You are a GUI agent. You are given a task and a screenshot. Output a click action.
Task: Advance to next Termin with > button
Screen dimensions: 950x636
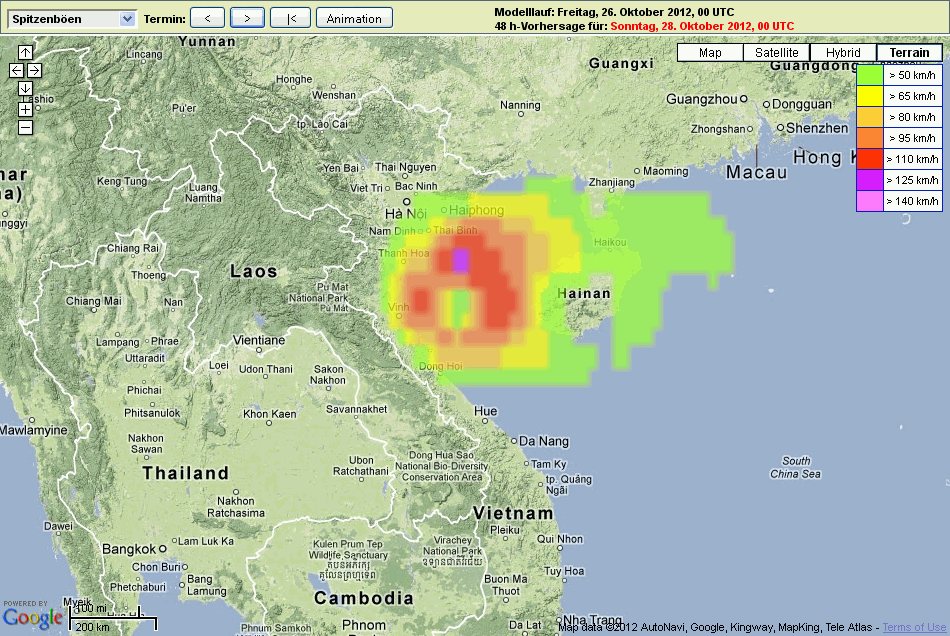click(247, 18)
